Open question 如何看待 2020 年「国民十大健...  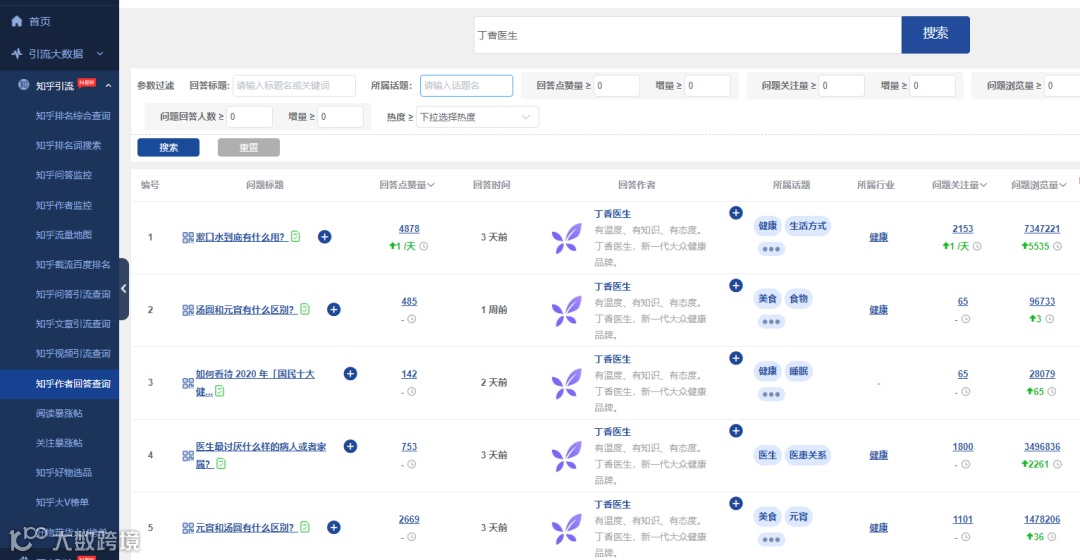tap(255, 382)
